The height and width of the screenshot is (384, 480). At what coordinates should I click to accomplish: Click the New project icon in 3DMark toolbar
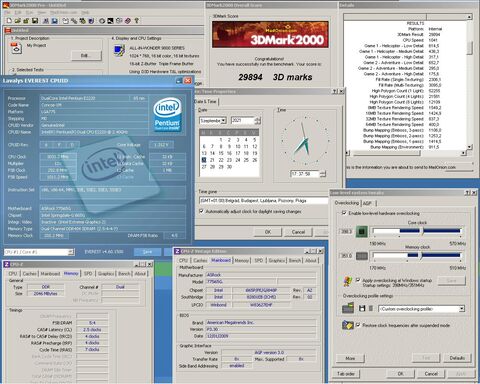point(9,21)
